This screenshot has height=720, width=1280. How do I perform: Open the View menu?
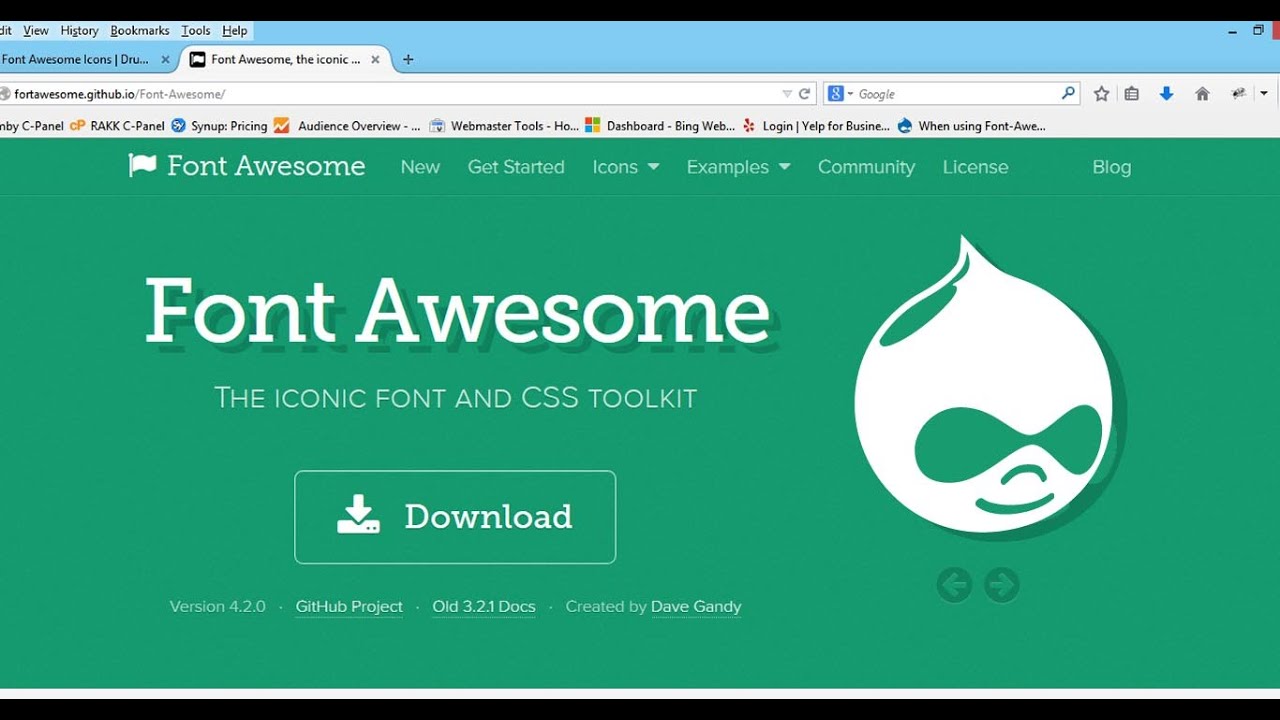pos(36,31)
